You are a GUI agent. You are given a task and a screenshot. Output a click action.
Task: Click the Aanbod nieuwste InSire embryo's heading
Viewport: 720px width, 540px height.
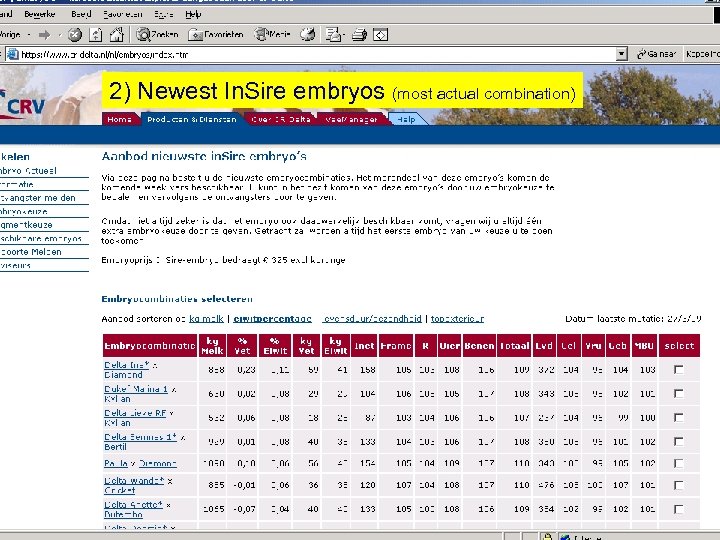(204, 156)
